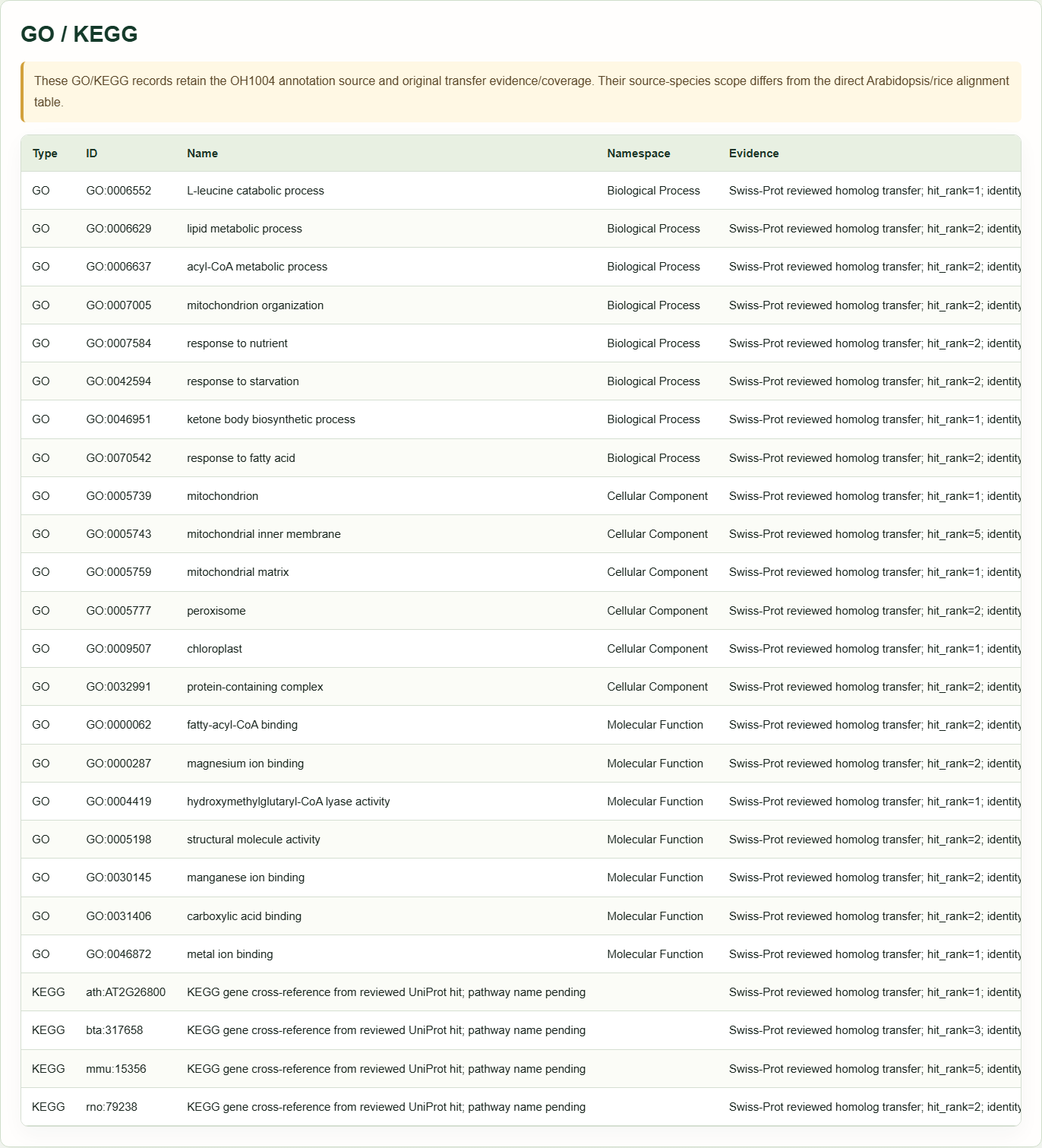Select ID cell GO:0006629
The image size is (1042, 1148).
coord(118,229)
